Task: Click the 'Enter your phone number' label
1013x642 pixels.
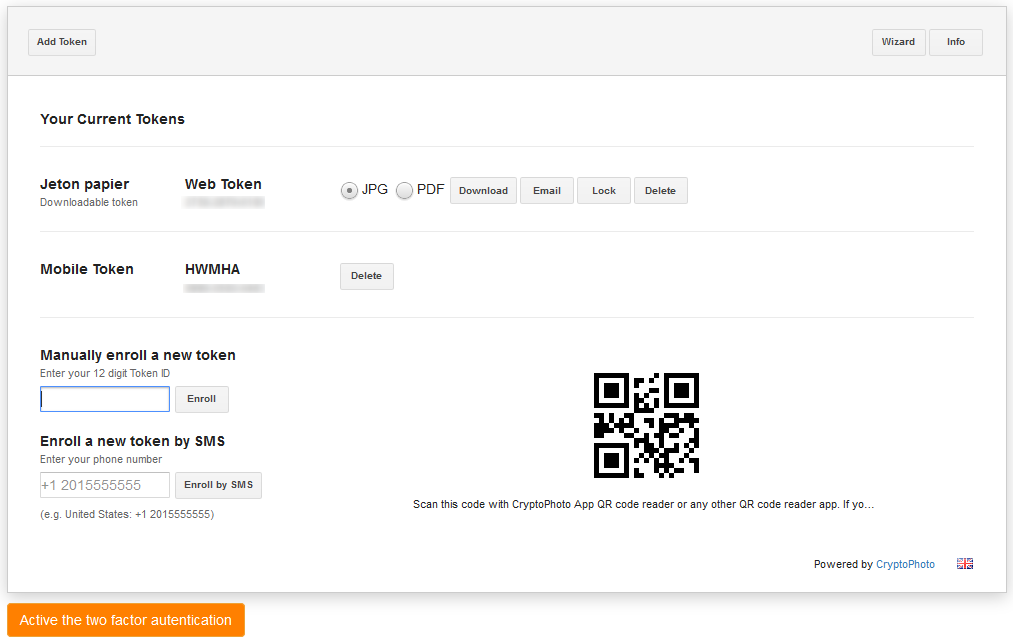Action: 101,459
